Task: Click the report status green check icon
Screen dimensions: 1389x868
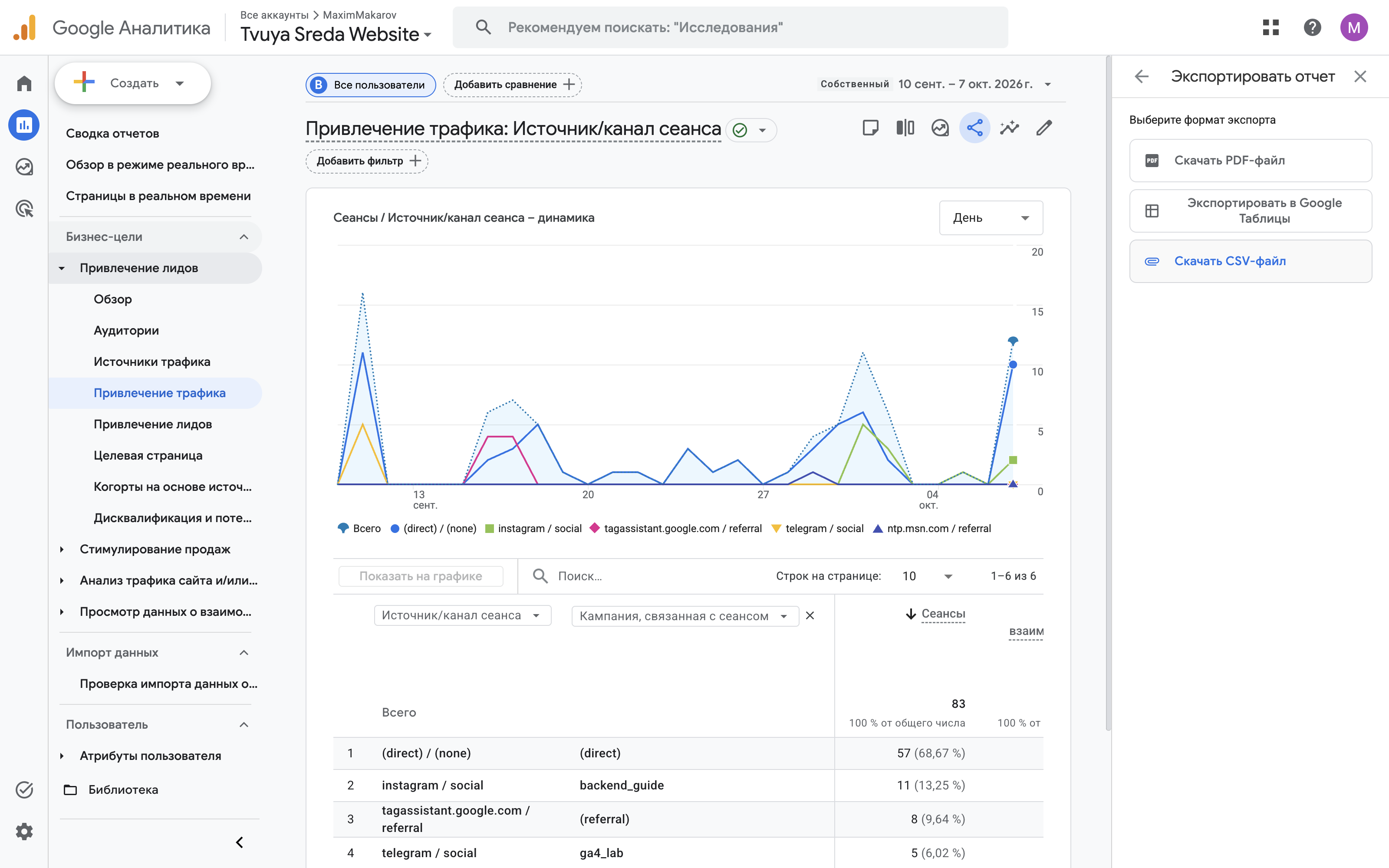Action: point(741,130)
